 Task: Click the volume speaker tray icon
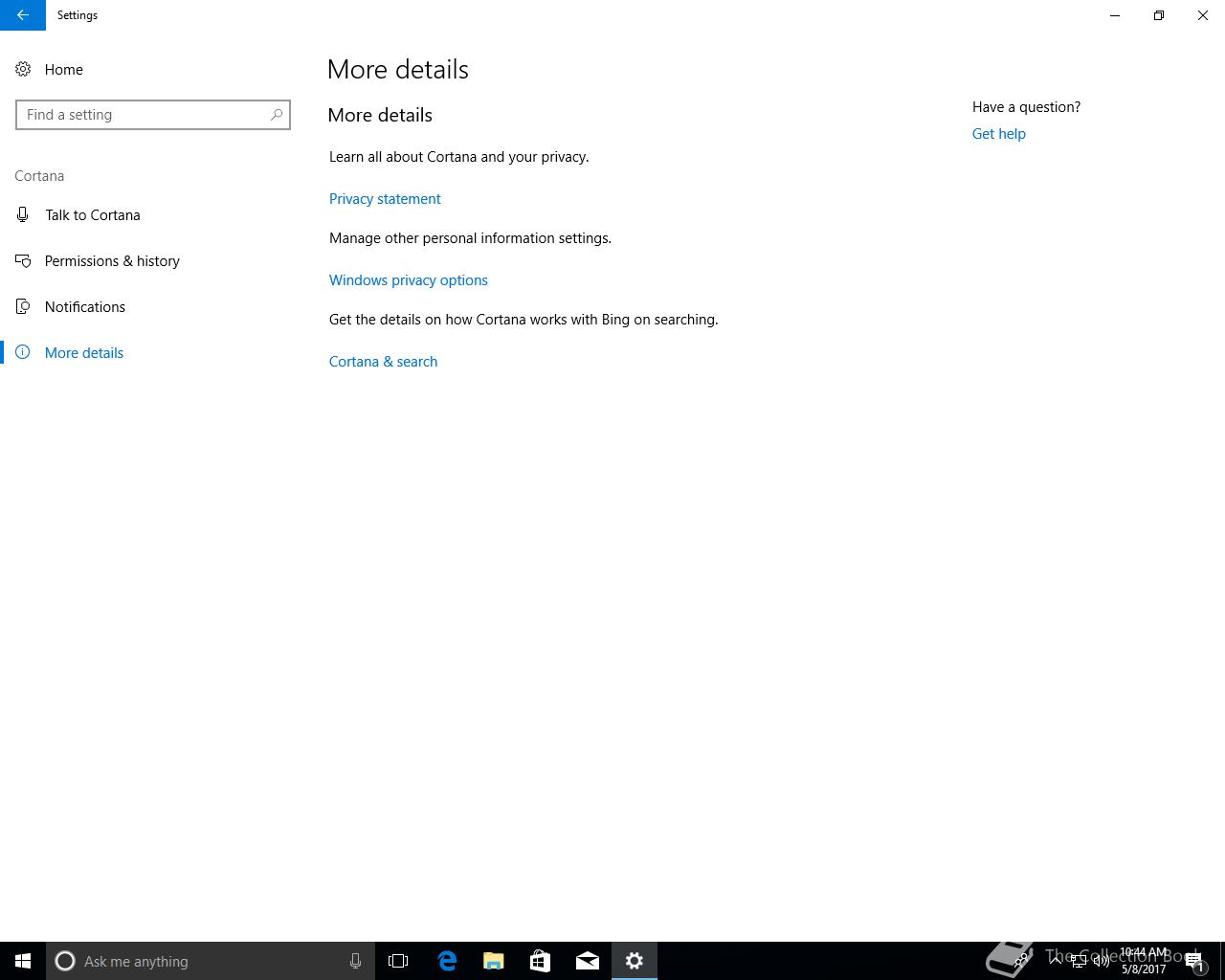coord(1102,961)
